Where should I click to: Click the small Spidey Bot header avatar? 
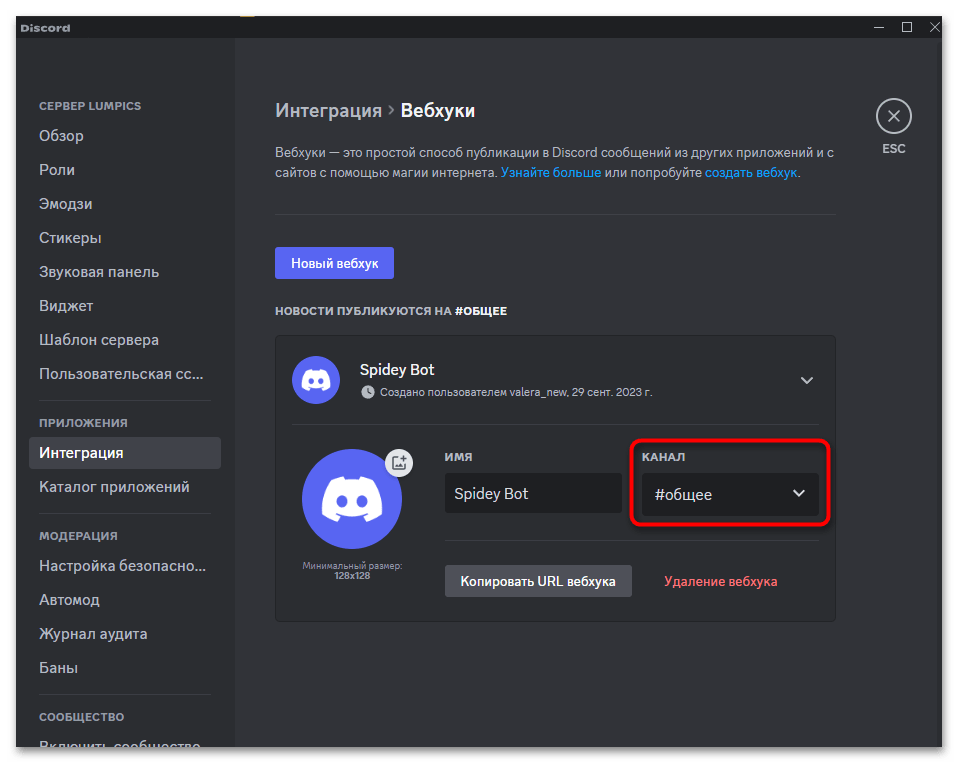pos(316,380)
